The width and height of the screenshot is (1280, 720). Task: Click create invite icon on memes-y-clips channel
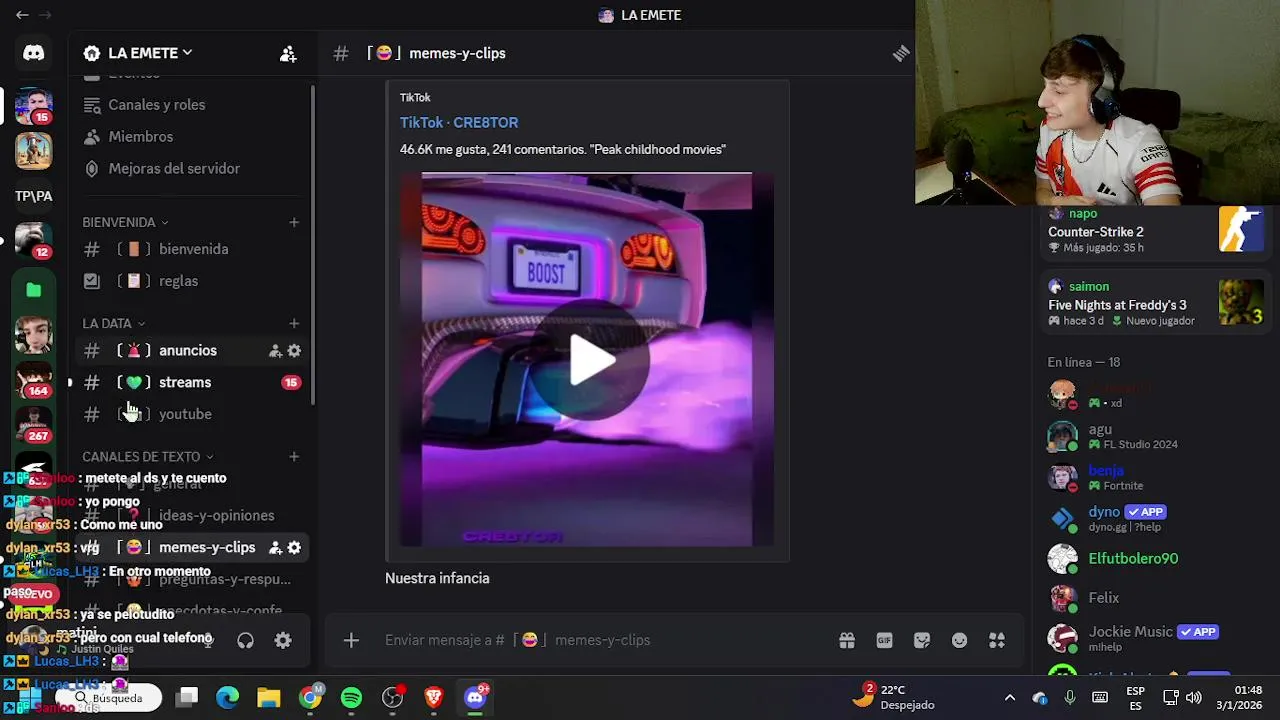[x=275, y=548]
